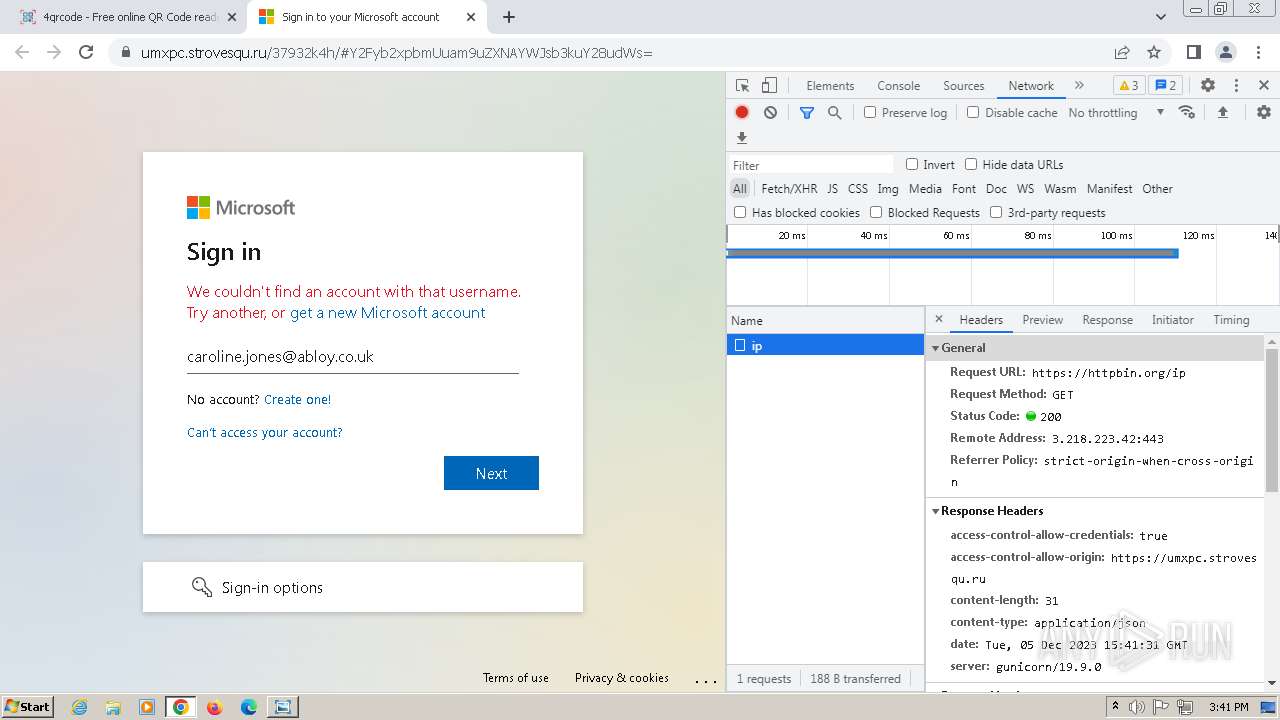Clear the network log
Screen dimensions: 1280x720
pos(770,113)
